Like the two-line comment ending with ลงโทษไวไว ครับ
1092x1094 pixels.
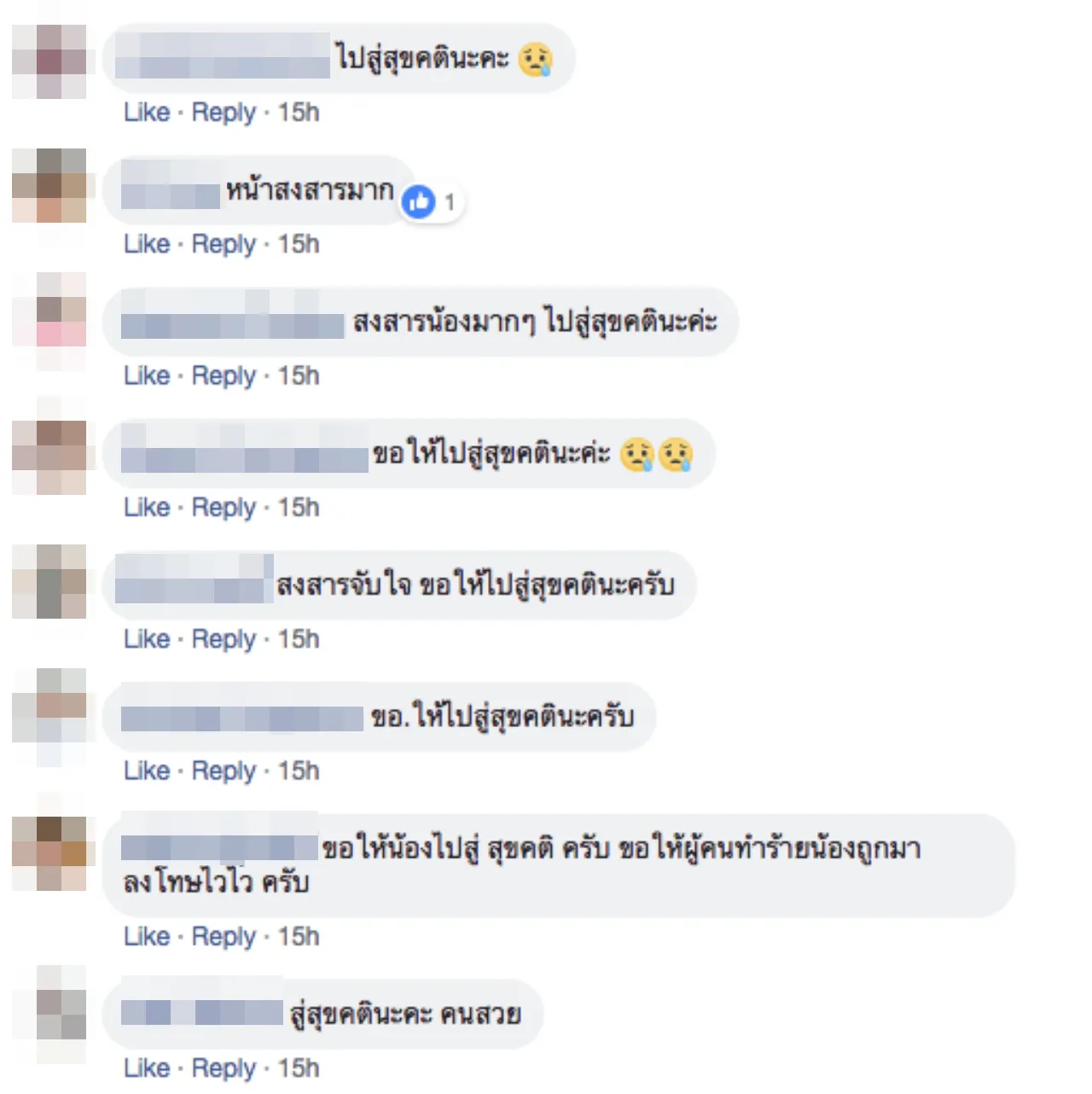coord(147,936)
